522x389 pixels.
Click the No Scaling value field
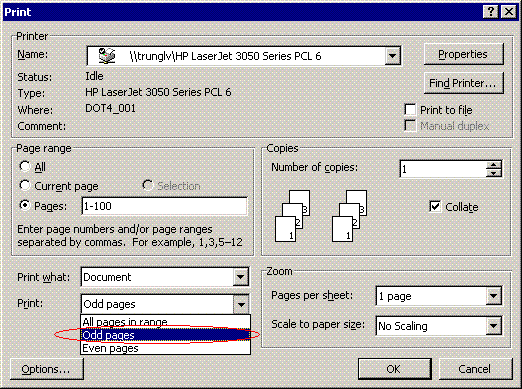[x=431, y=326]
